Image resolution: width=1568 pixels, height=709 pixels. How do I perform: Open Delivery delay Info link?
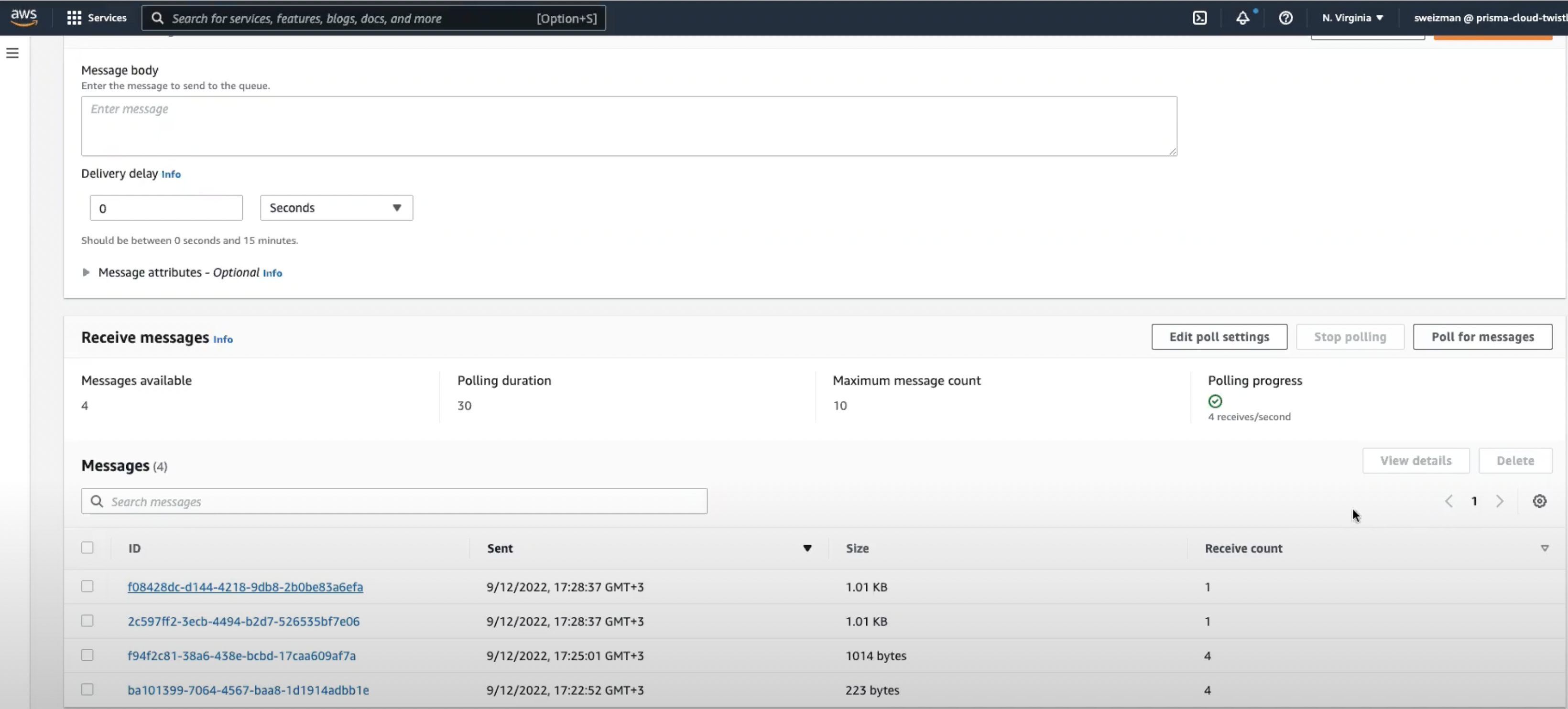pyautogui.click(x=171, y=174)
